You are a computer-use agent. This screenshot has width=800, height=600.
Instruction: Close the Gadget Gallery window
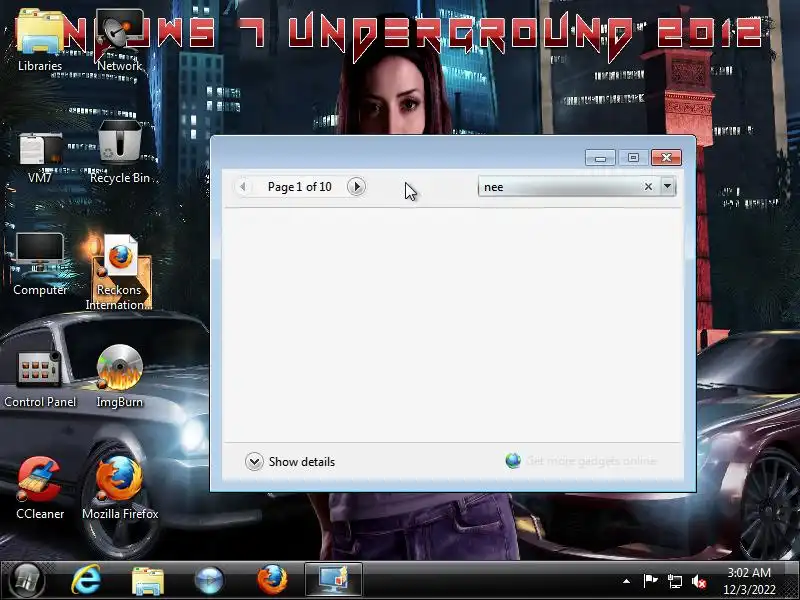click(x=666, y=158)
